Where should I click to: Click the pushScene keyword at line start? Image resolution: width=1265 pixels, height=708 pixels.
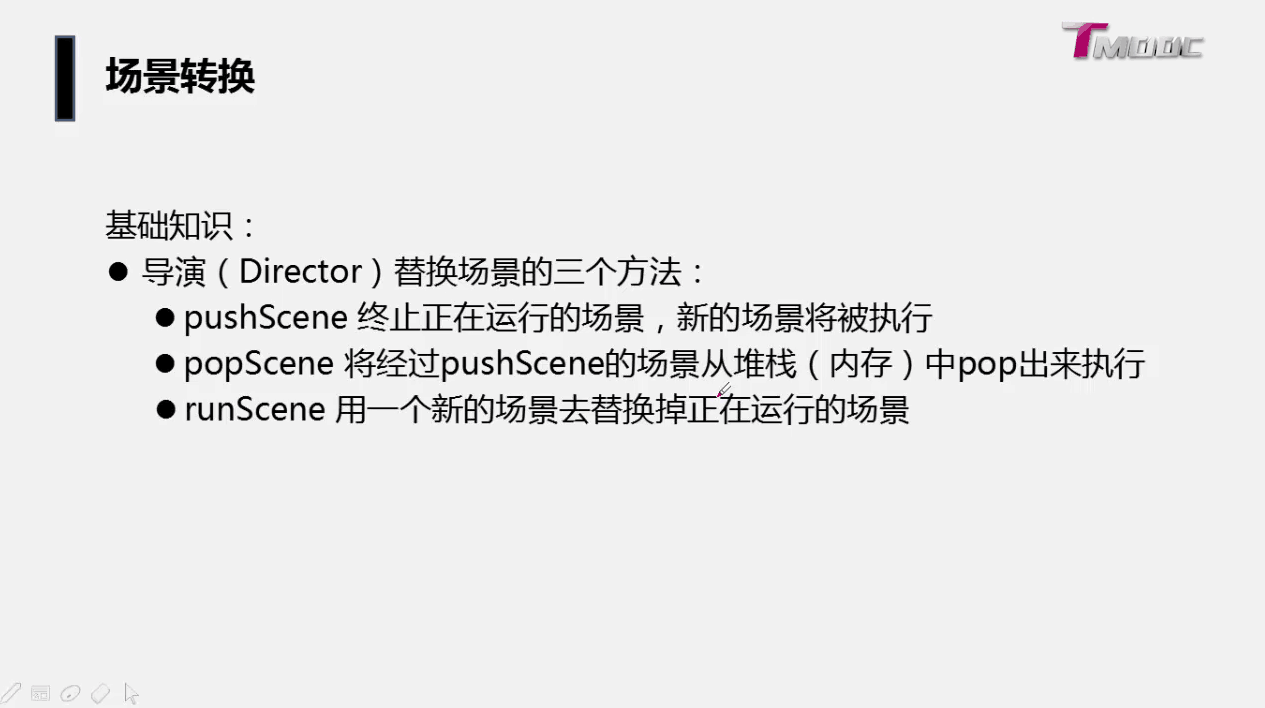point(266,319)
